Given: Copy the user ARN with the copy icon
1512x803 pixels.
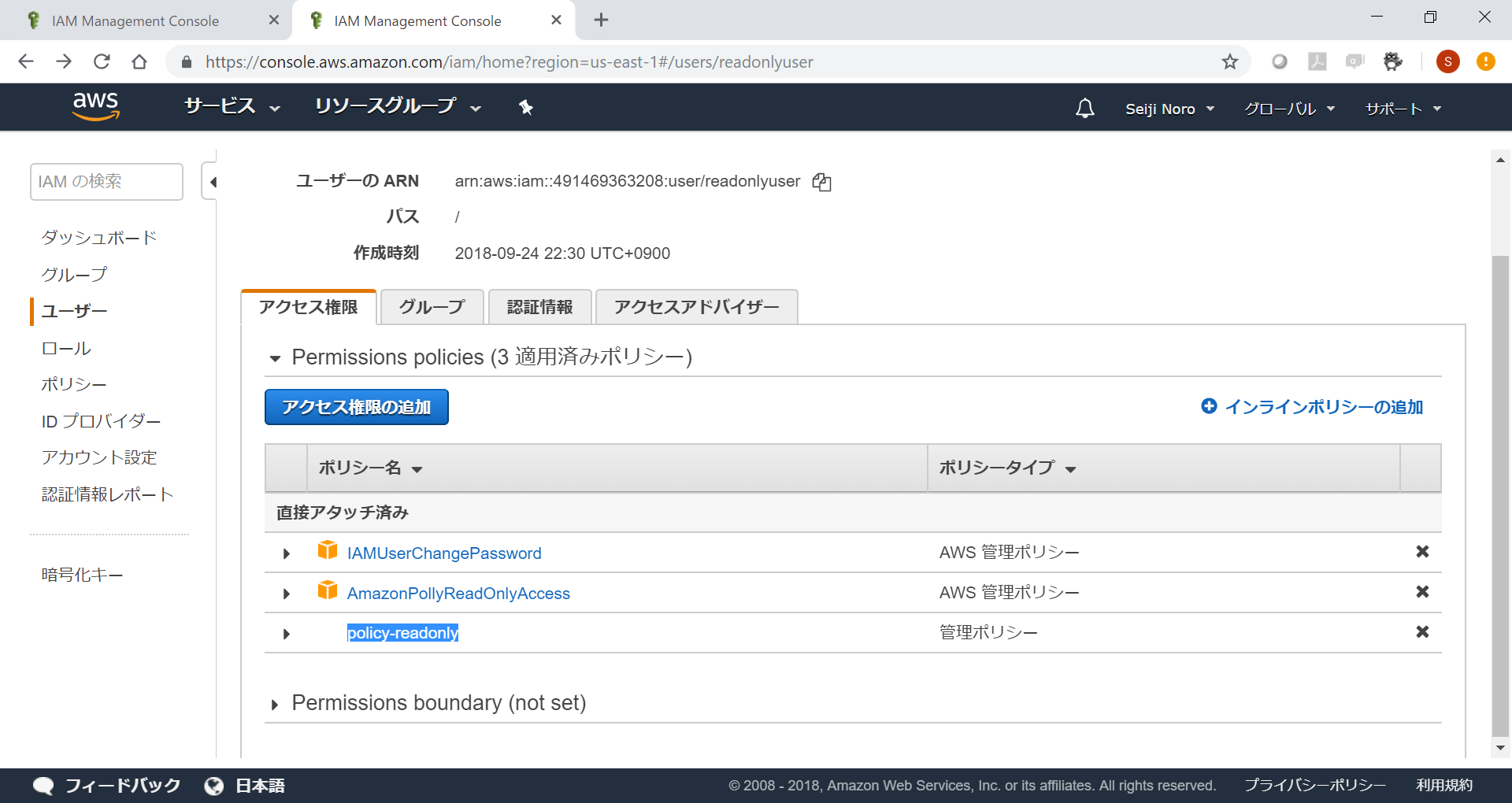Looking at the screenshot, I should click(x=821, y=182).
